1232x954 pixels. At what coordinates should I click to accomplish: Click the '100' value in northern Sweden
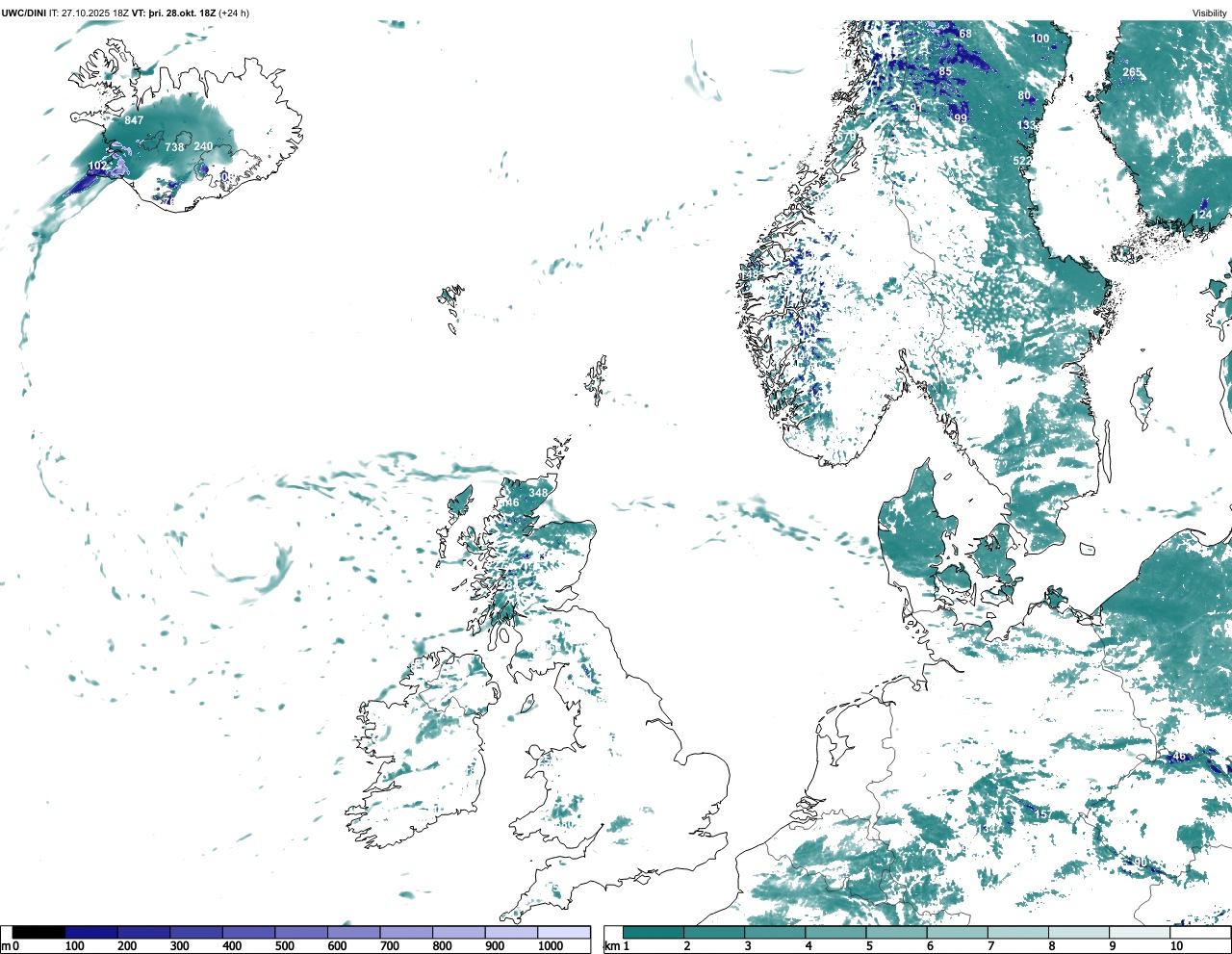1040,39
